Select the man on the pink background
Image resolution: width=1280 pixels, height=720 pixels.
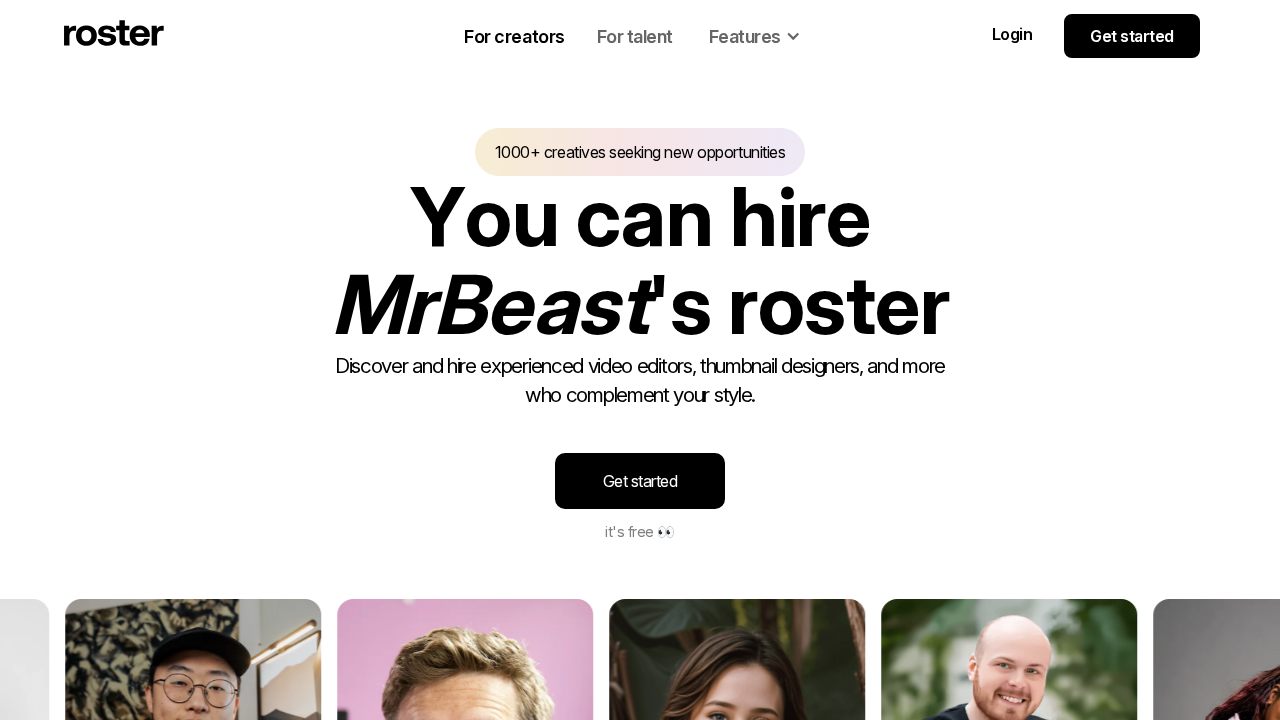tap(465, 660)
